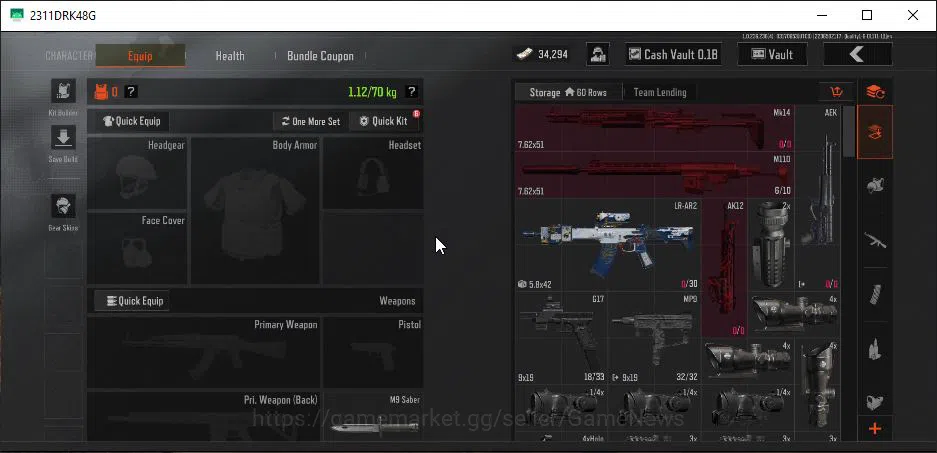
Task: Click the help icon beside the armor value
Action: pyautogui.click(x=131, y=91)
